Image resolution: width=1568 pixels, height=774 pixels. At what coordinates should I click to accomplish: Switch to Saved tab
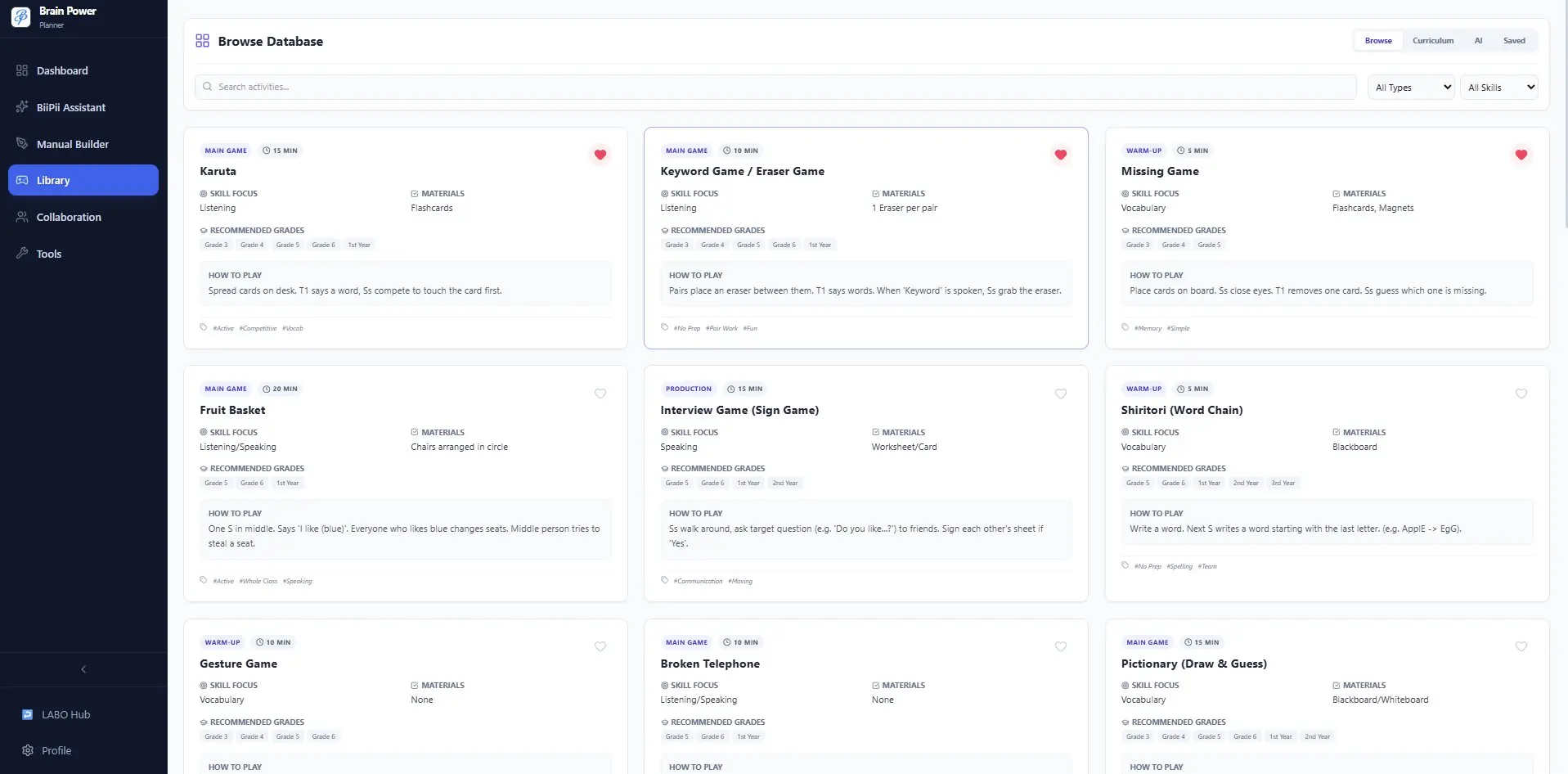coord(1514,41)
